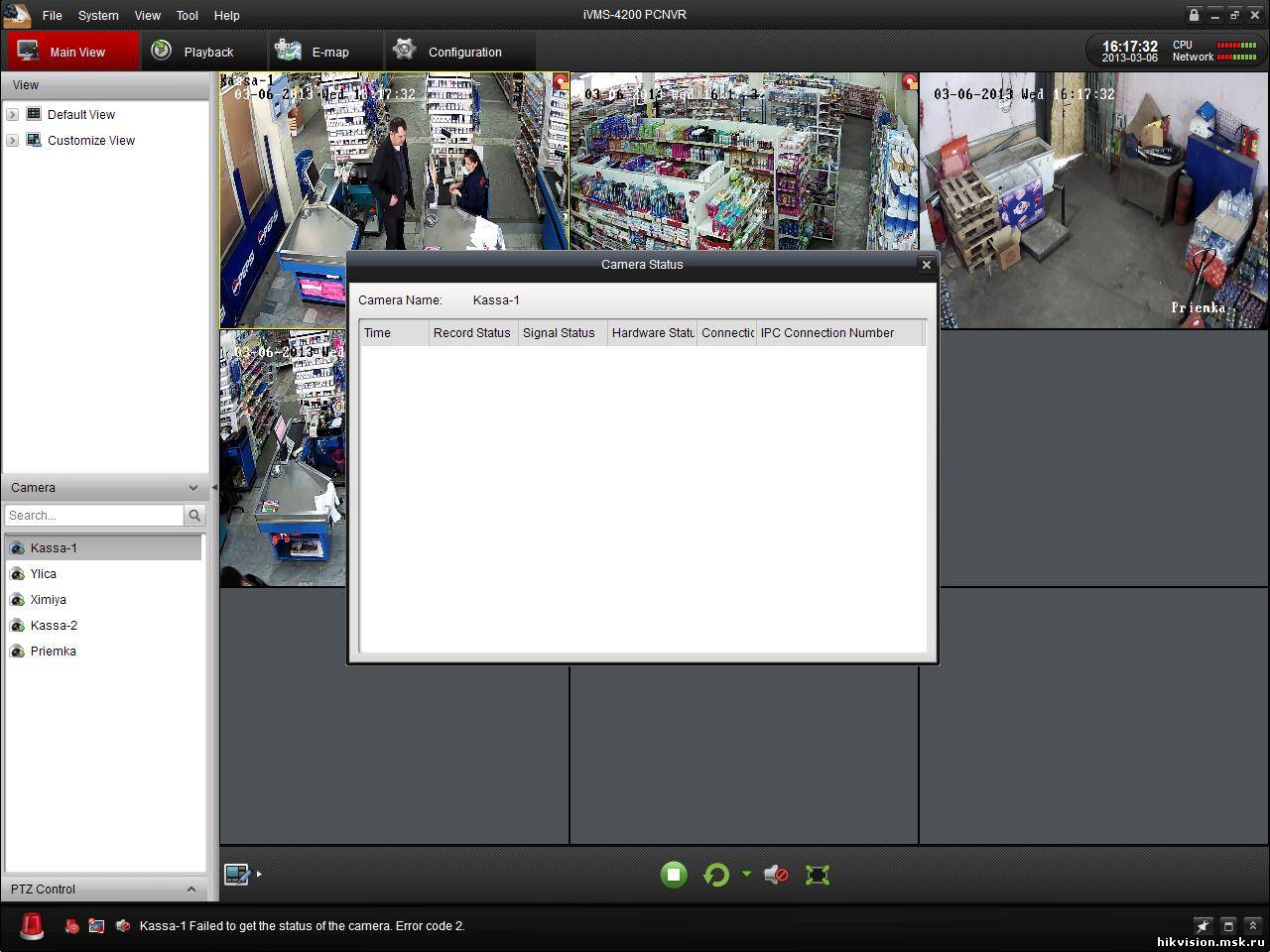Select the store-shelves live view thumbnail
Viewport: 1270px width, 952px height.
click(x=744, y=161)
